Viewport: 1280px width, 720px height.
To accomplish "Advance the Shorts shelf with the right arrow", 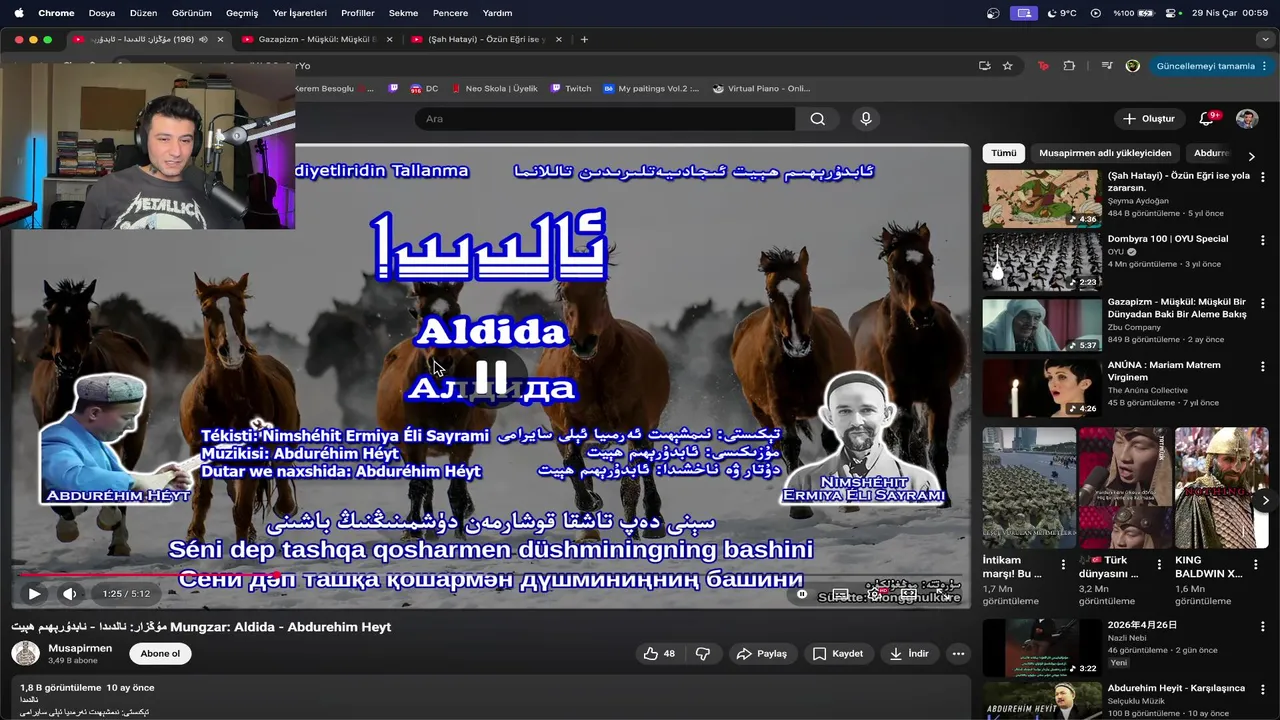I will coord(1265,500).
